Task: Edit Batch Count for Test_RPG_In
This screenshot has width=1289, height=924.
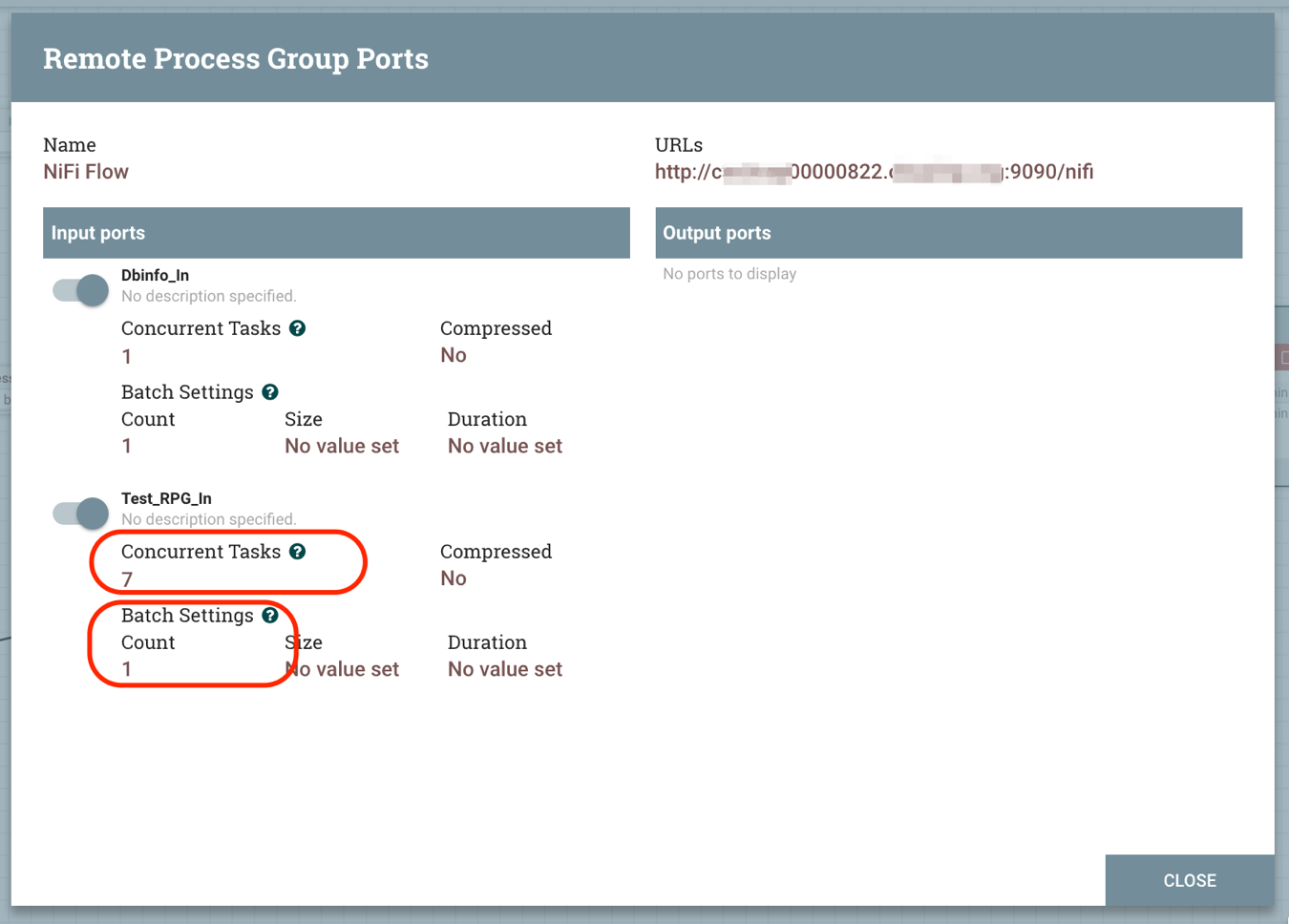Action: 126,669
